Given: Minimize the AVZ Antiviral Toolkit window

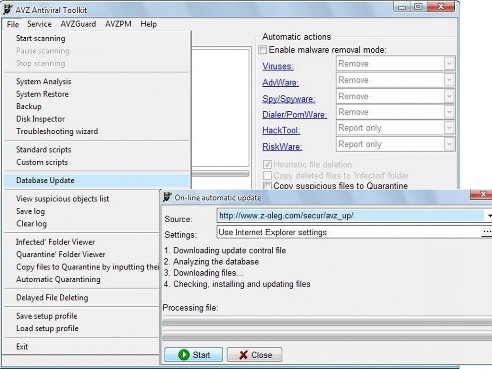Looking at the screenshot, I should tap(402, 7).
